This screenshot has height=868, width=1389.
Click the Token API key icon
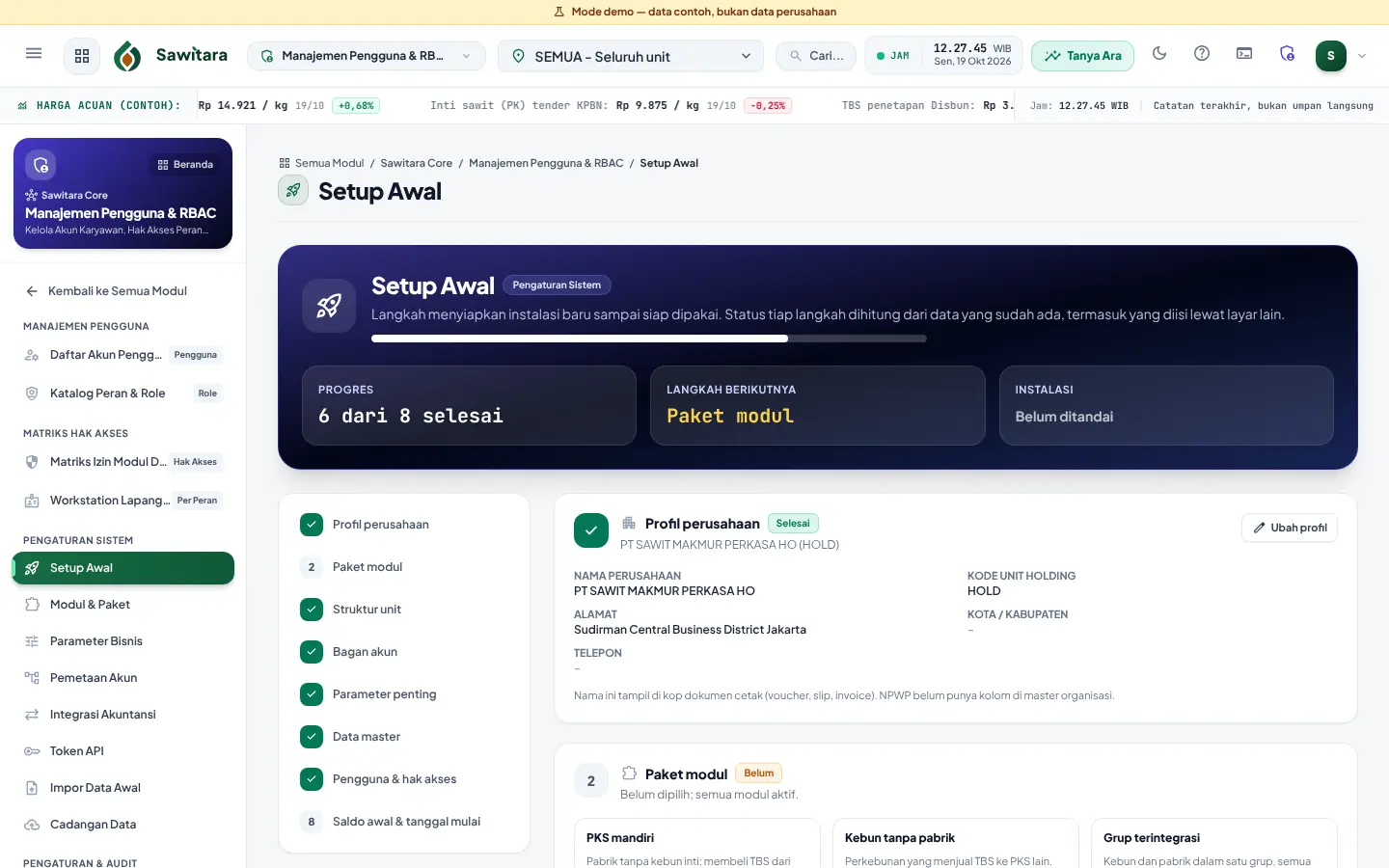(x=32, y=751)
